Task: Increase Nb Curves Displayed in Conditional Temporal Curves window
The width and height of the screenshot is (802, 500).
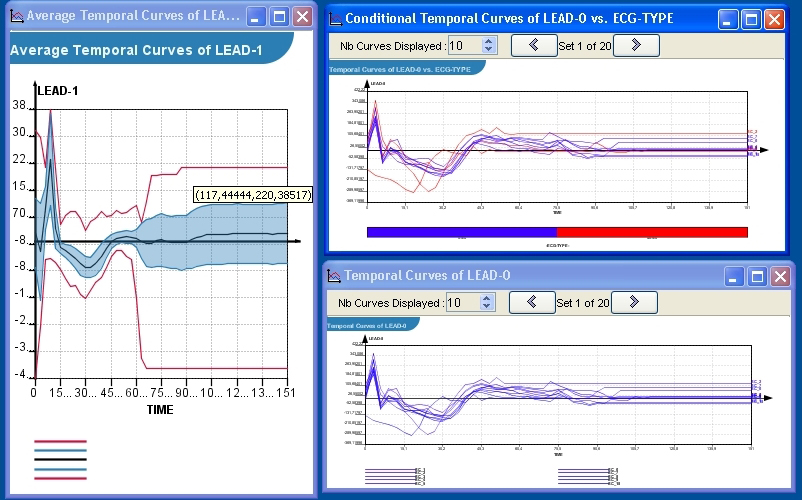Action: click(489, 41)
